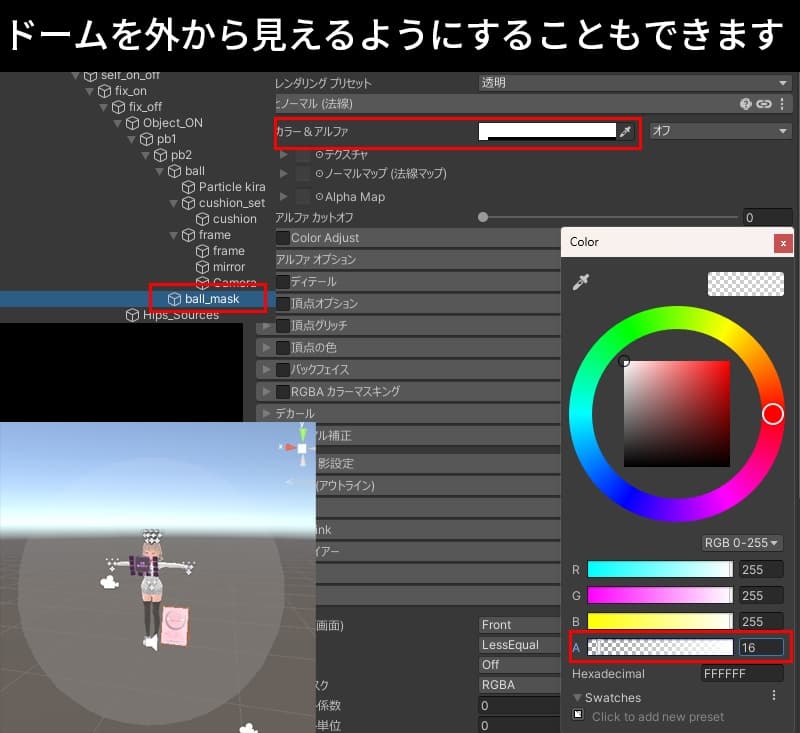
Task: Collapse the ball item in the hierarchy
Action: (160, 171)
